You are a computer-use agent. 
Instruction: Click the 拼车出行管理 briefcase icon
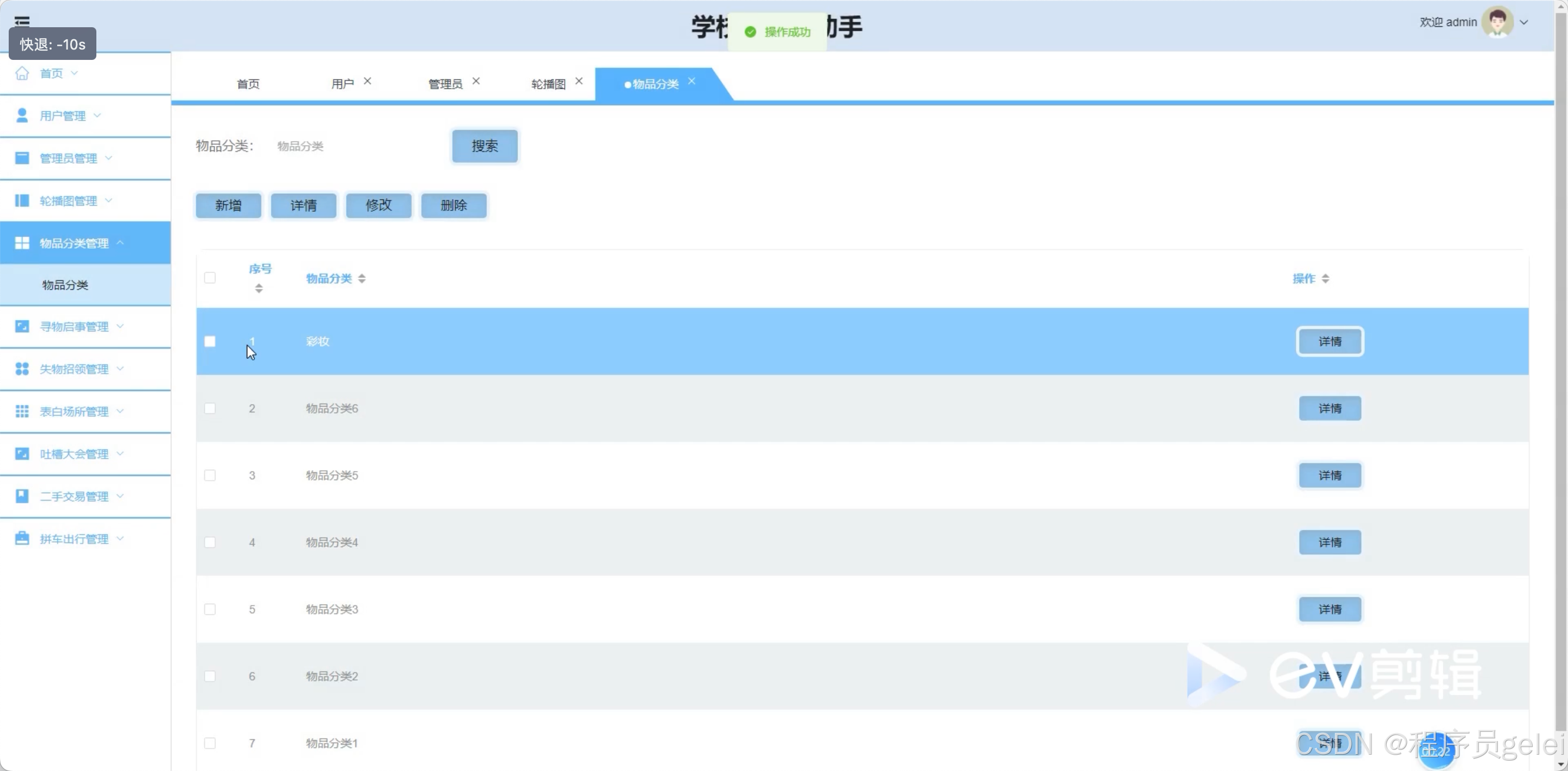coord(22,539)
